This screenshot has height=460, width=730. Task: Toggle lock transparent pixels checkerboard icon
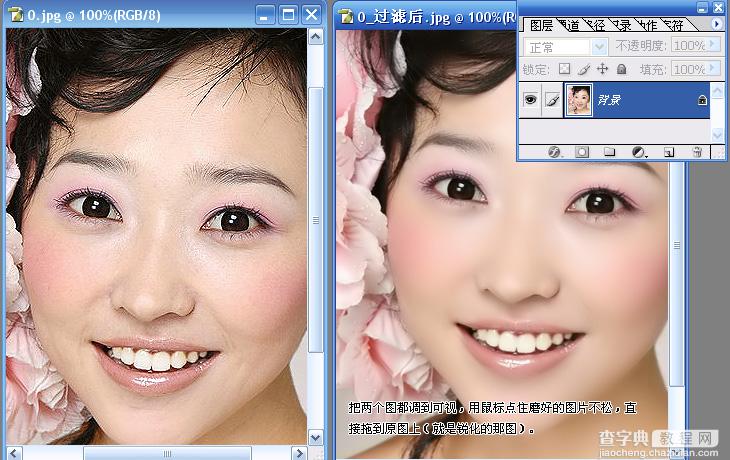[564, 69]
